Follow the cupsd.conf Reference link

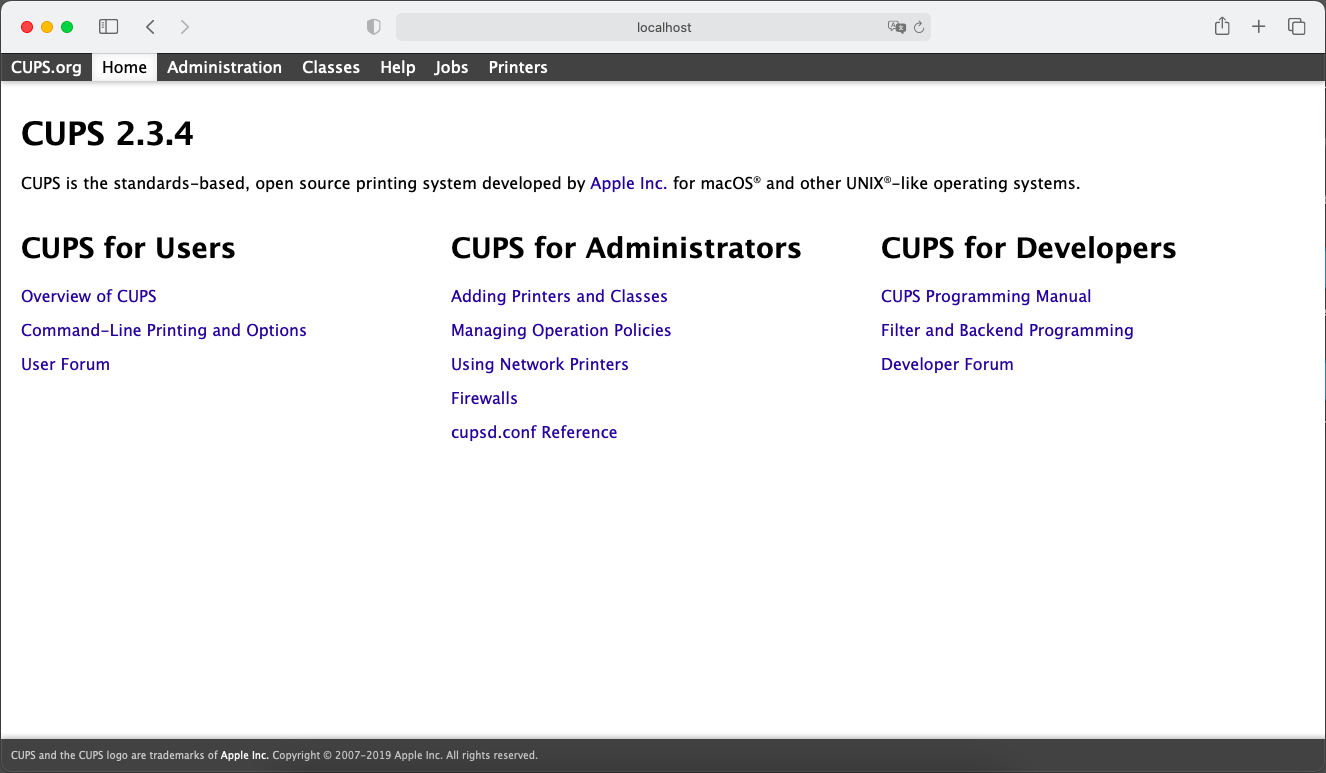point(534,432)
